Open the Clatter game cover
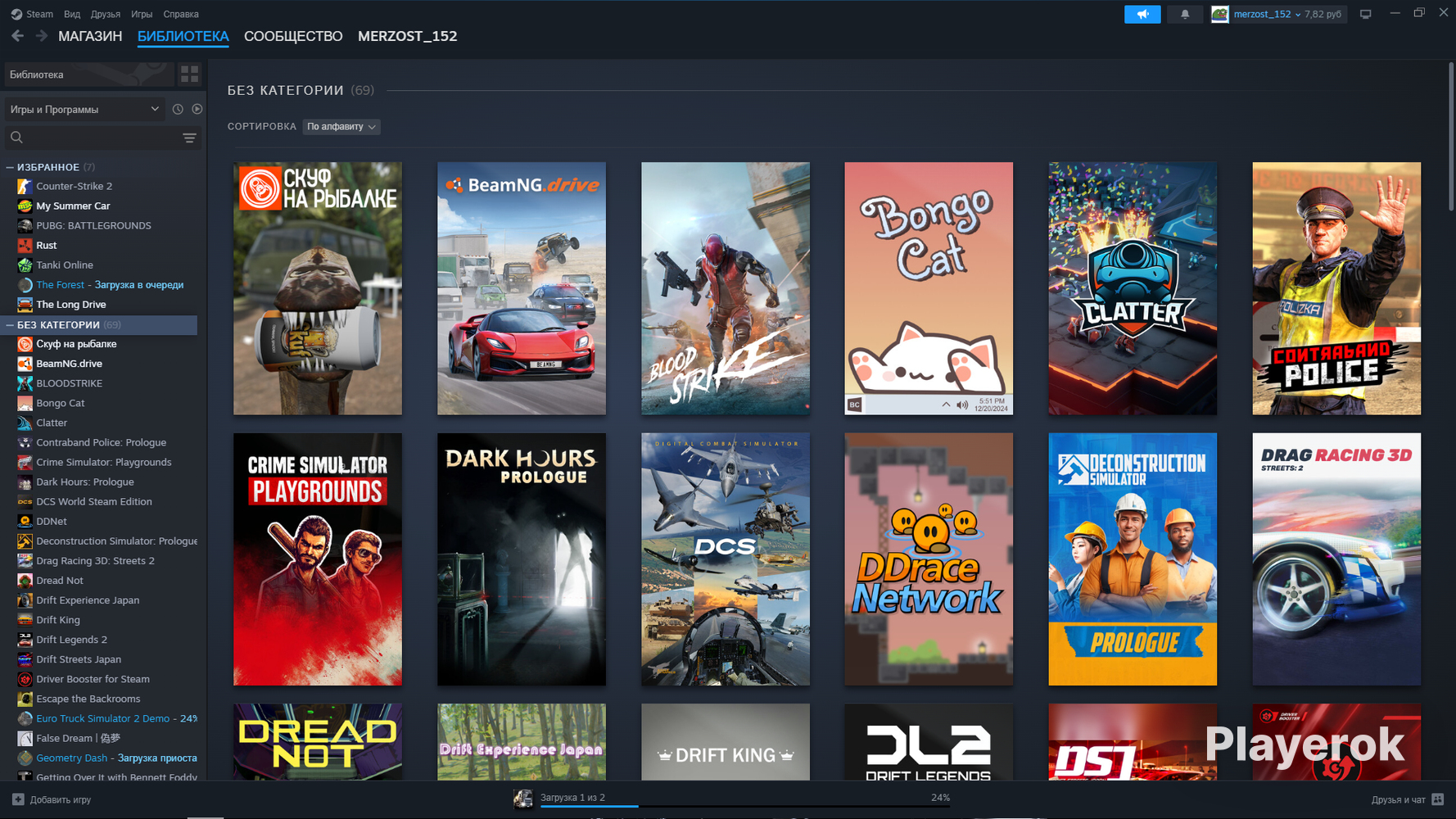 (x=1133, y=288)
